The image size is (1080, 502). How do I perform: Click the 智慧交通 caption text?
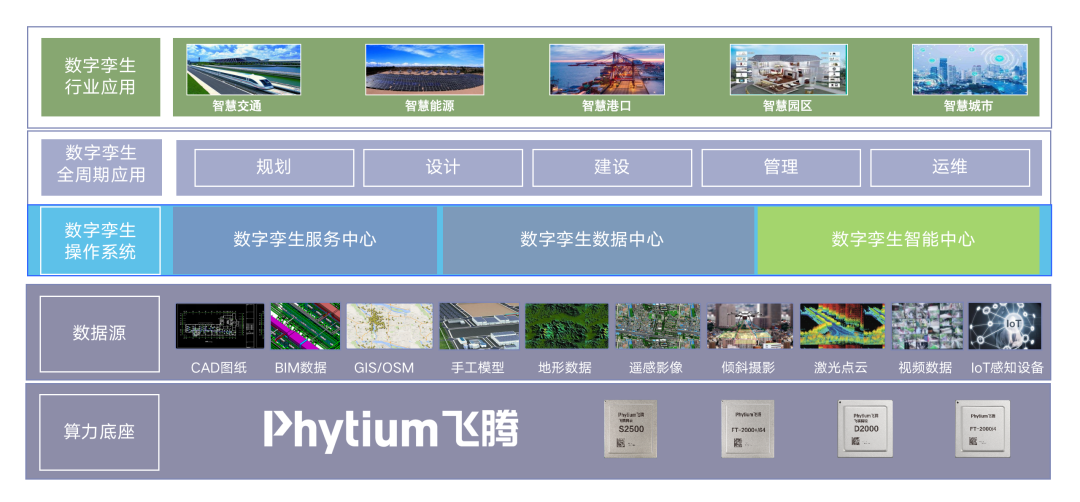pos(237,107)
